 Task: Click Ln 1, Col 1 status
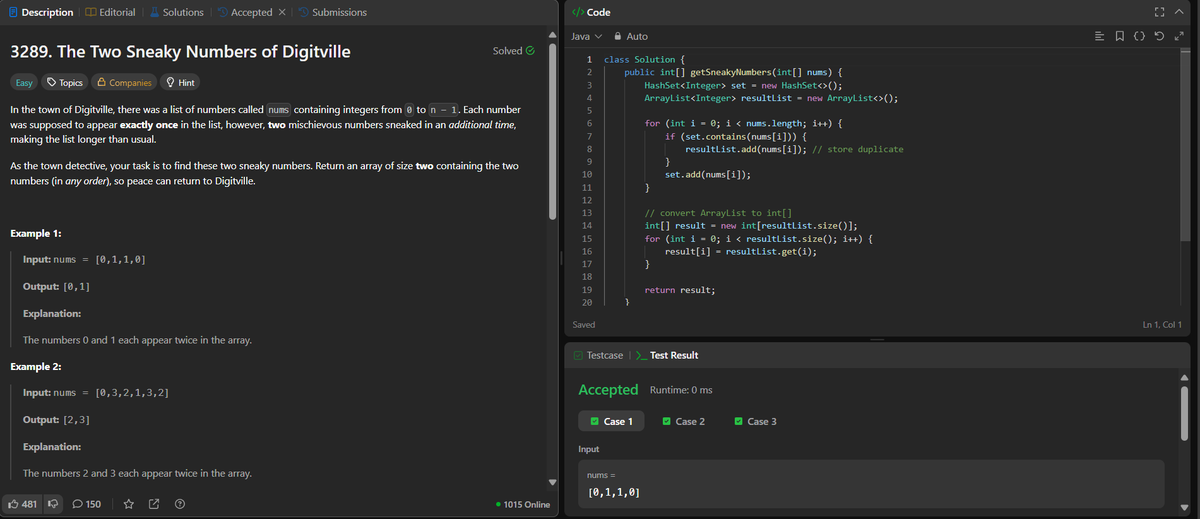[x=1162, y=324]
